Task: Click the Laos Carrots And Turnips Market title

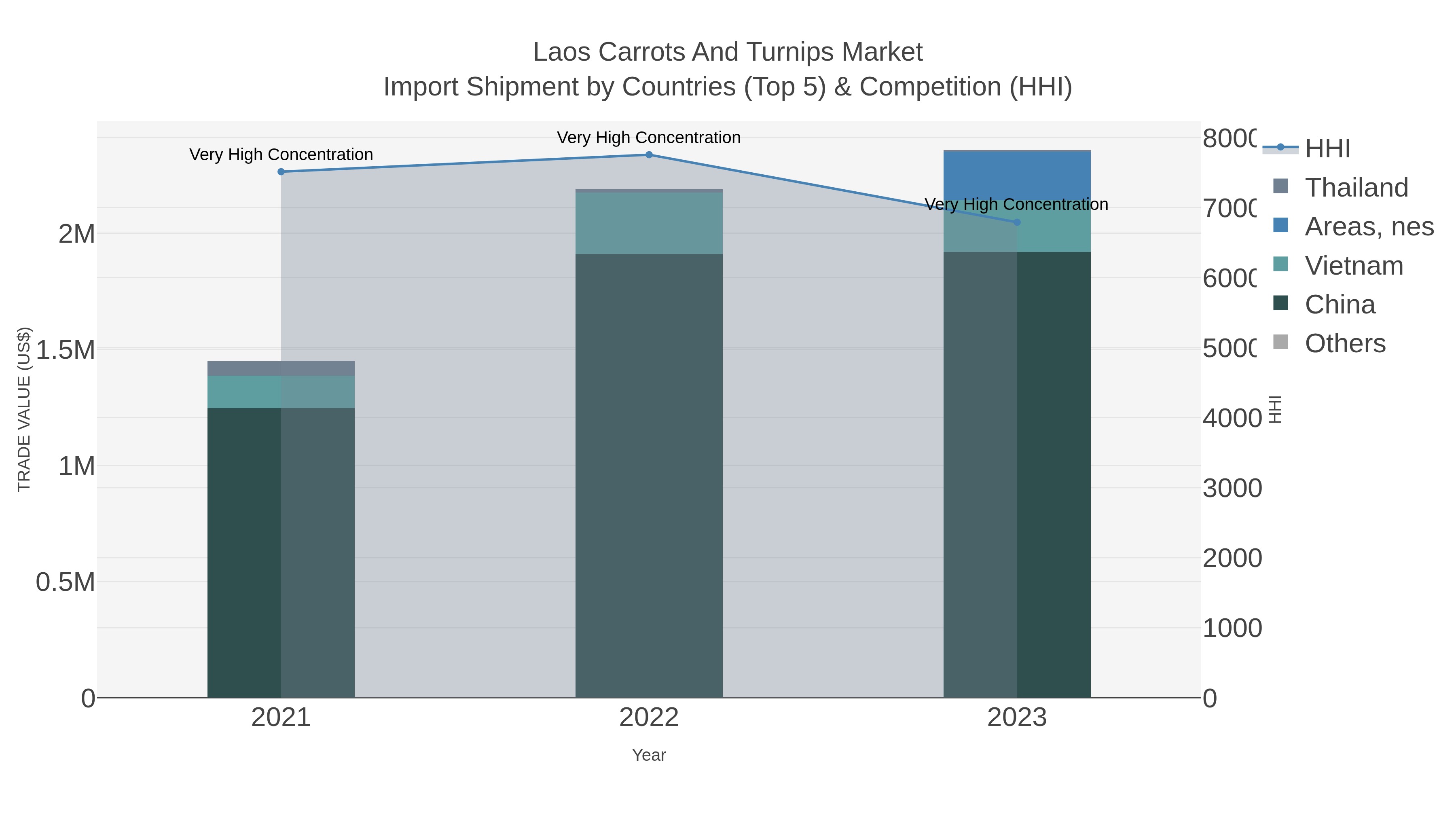Action: coord(728,52)
